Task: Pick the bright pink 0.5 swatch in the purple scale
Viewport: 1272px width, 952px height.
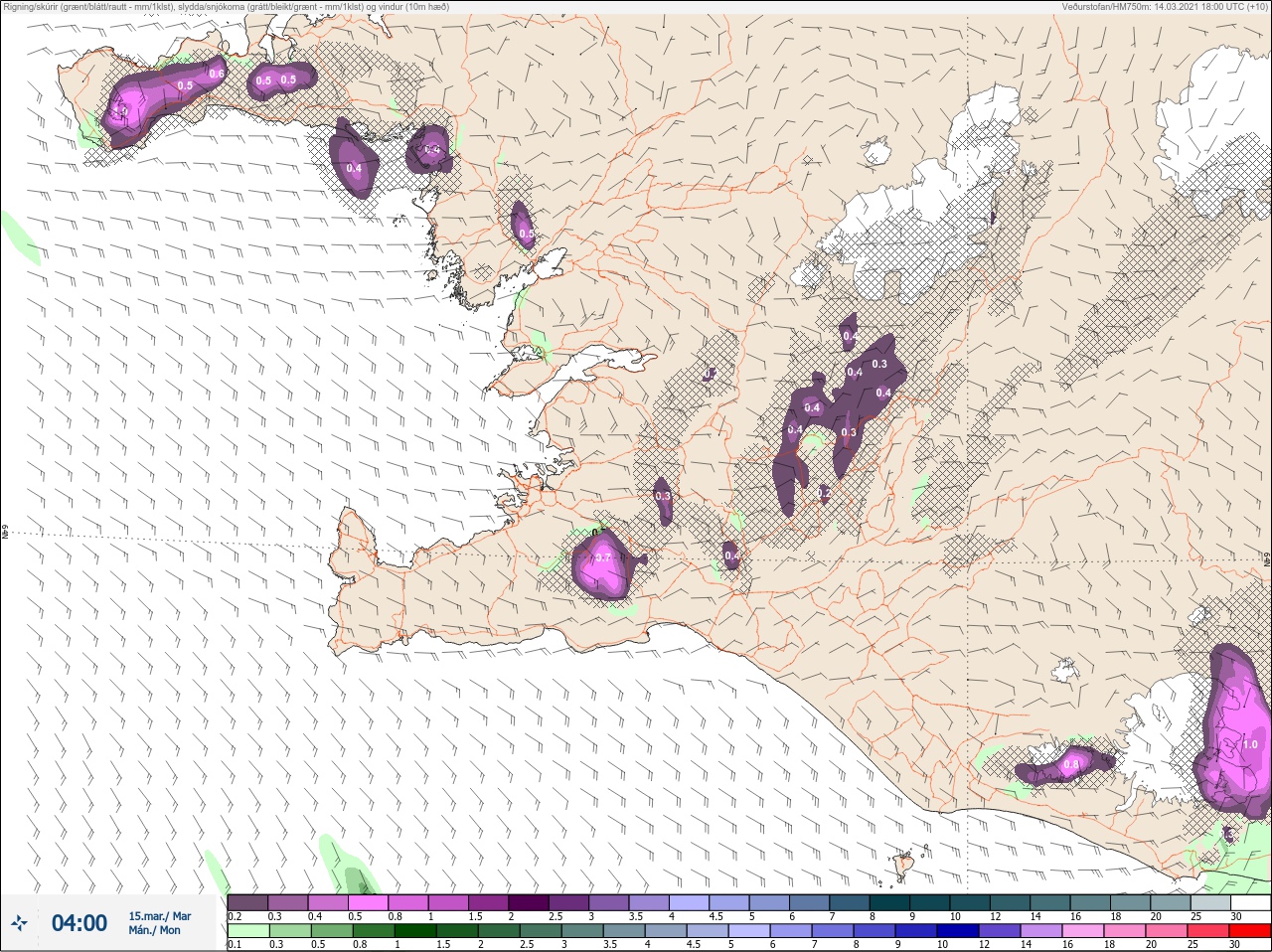Action: pos(368,902)
